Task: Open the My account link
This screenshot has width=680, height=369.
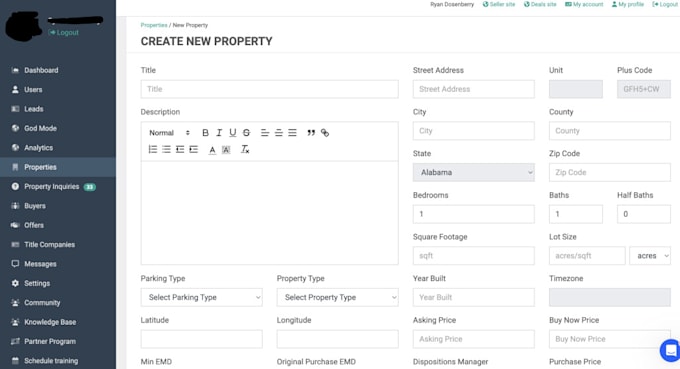Action: [584, 4]
